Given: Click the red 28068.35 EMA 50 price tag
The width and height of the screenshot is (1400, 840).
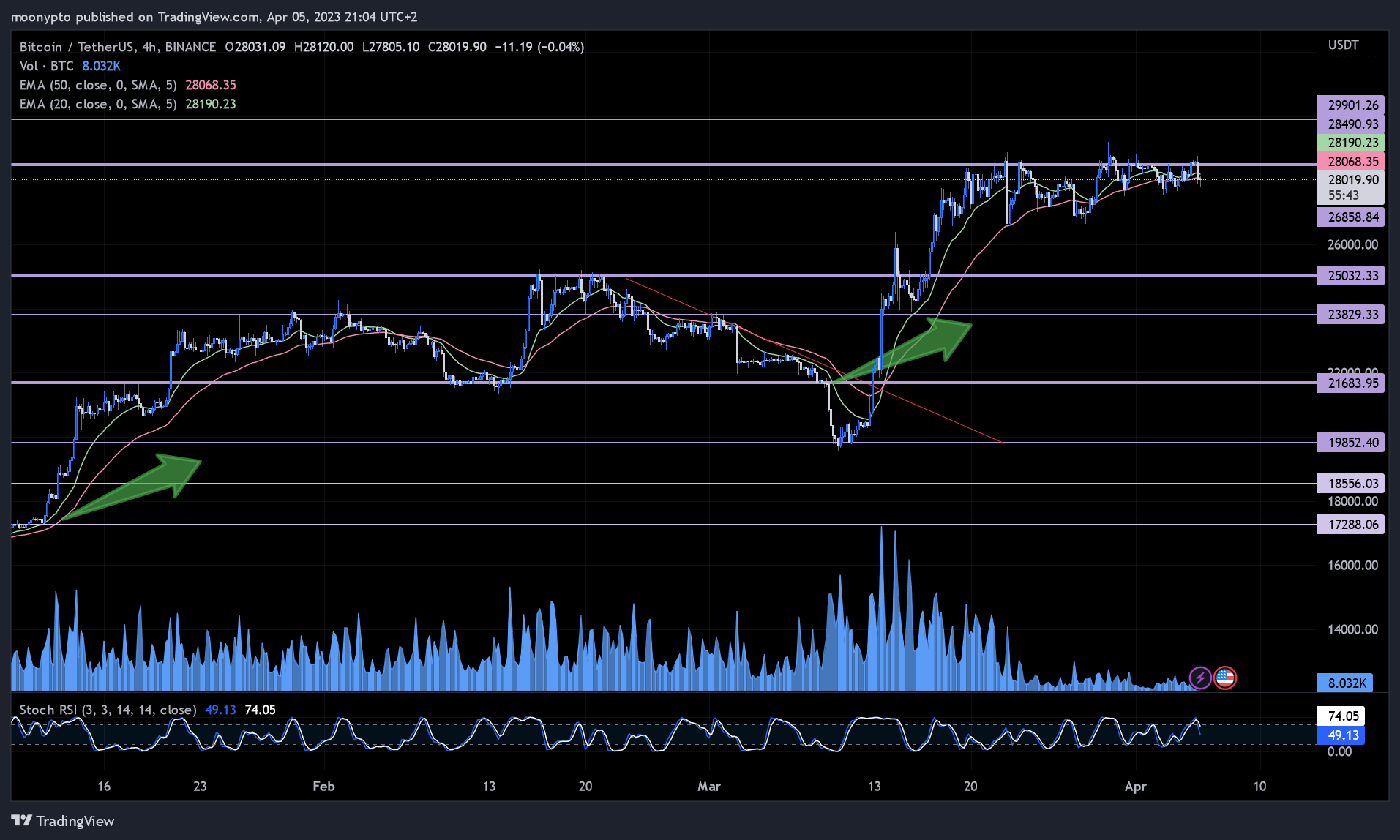Looking at the screenshot, I should [1350, 162].
